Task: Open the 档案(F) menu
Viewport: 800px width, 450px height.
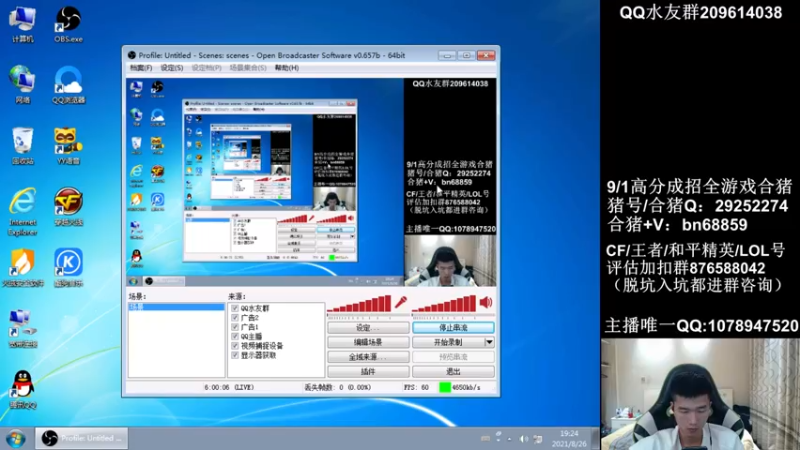Action: point(141,67)
